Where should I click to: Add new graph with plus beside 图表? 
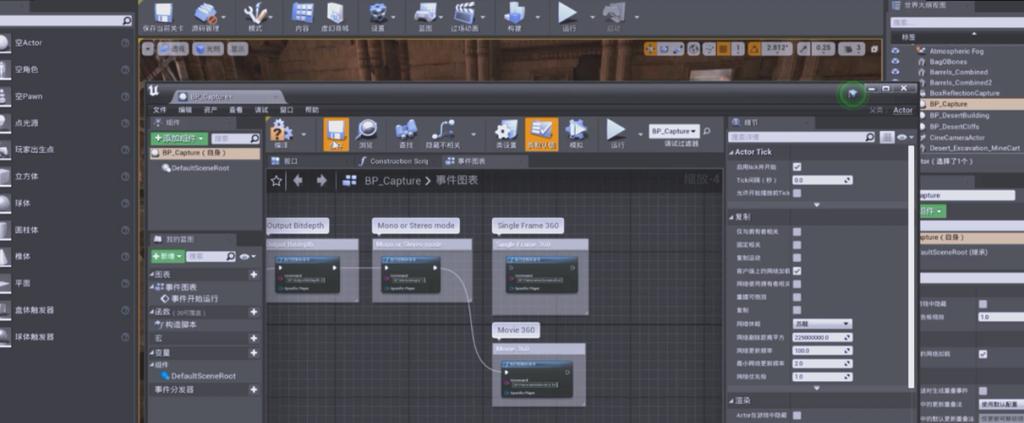click(253, 275)
